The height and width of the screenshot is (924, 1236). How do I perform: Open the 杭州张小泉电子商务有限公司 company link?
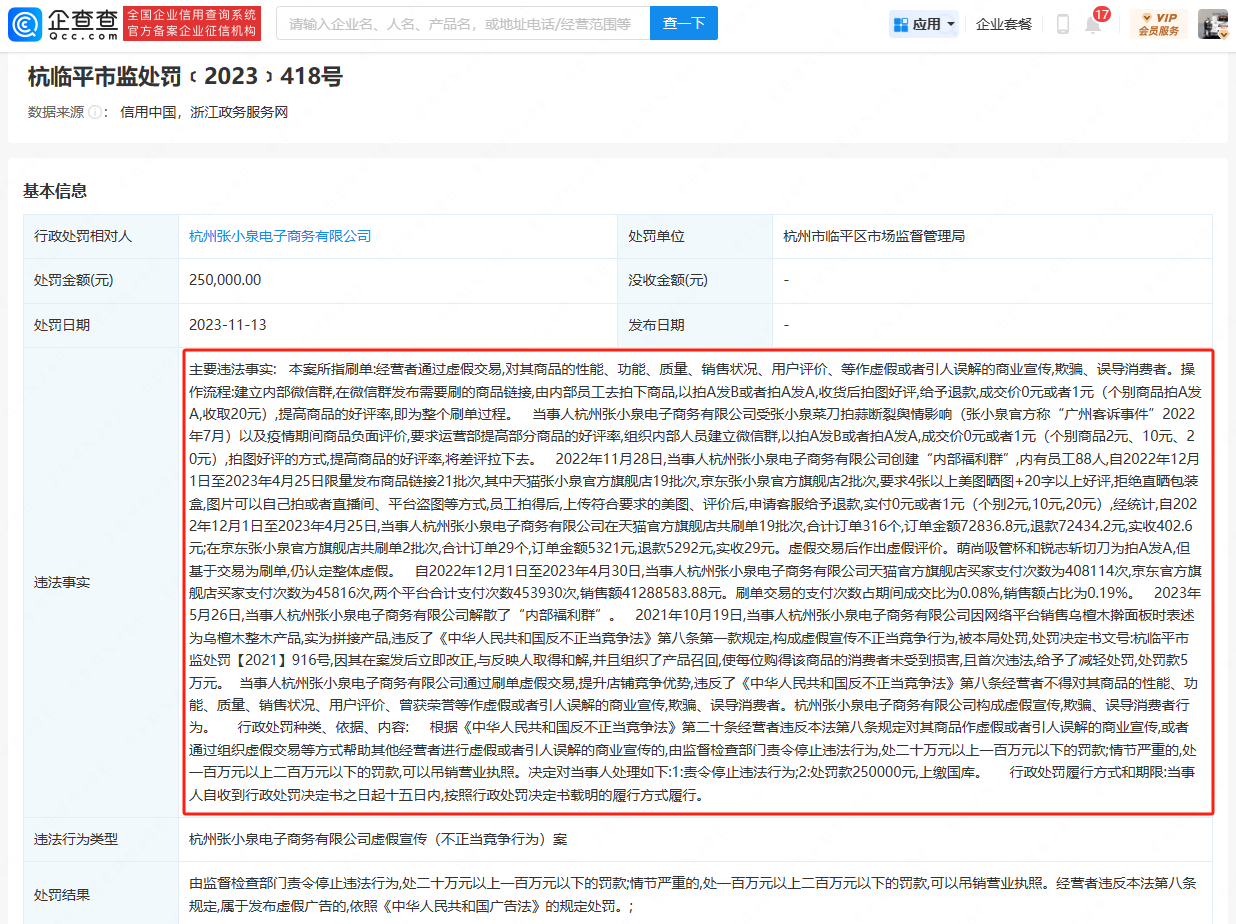[x=280, y=236]
